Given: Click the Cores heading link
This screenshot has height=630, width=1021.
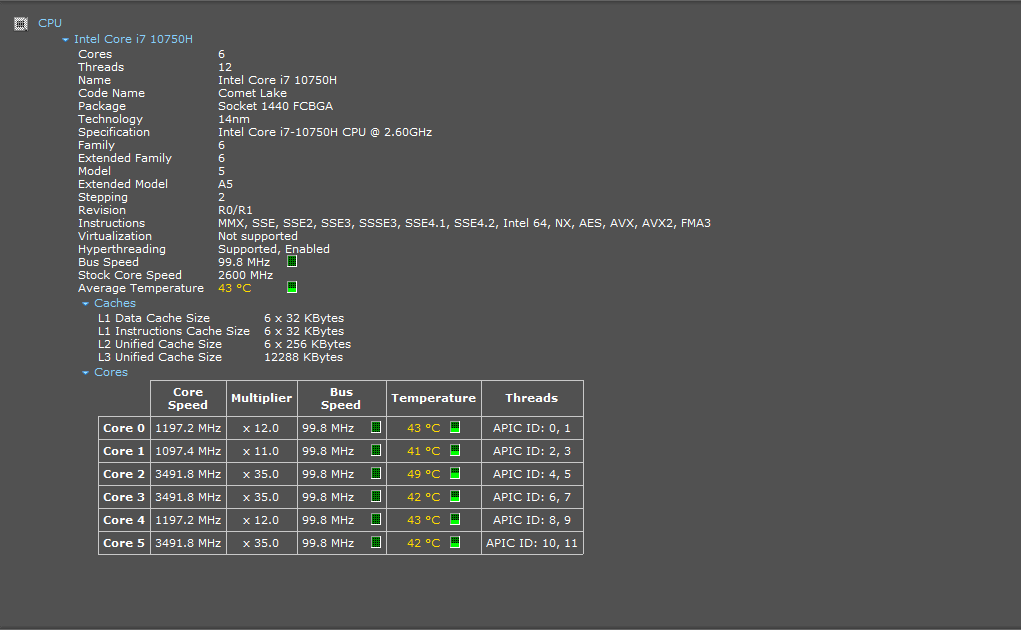Looking at the screenshot, I should pos(111,372).
